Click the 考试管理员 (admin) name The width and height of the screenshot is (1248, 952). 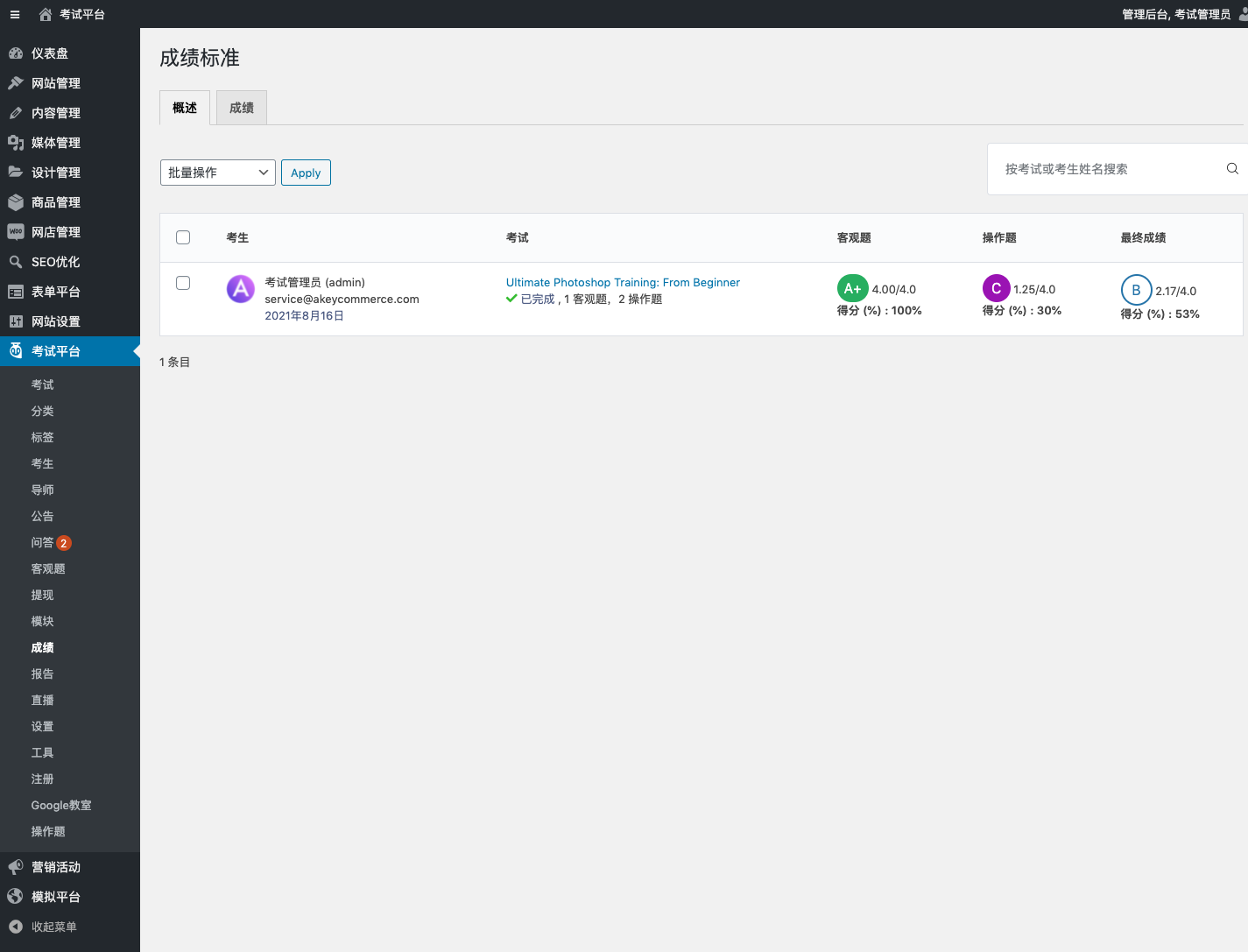click(315, 282)
